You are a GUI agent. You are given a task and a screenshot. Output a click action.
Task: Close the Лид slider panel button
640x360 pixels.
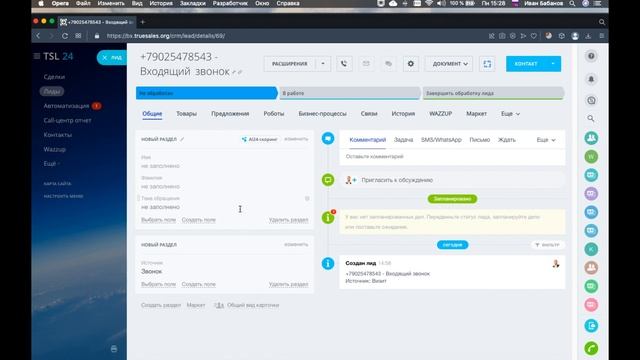tap(105, 58)
